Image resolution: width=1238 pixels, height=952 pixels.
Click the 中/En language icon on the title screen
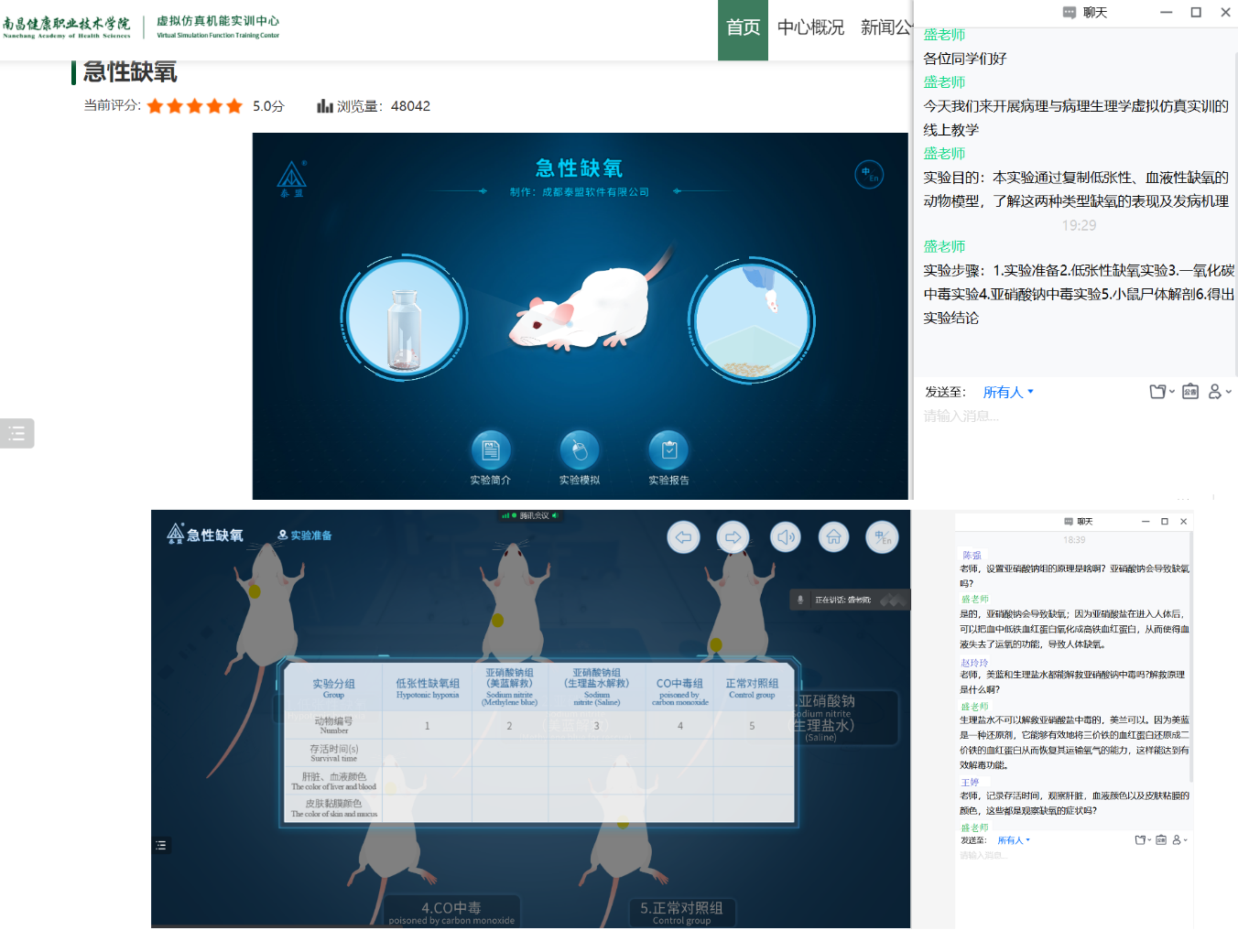(869, 174)
